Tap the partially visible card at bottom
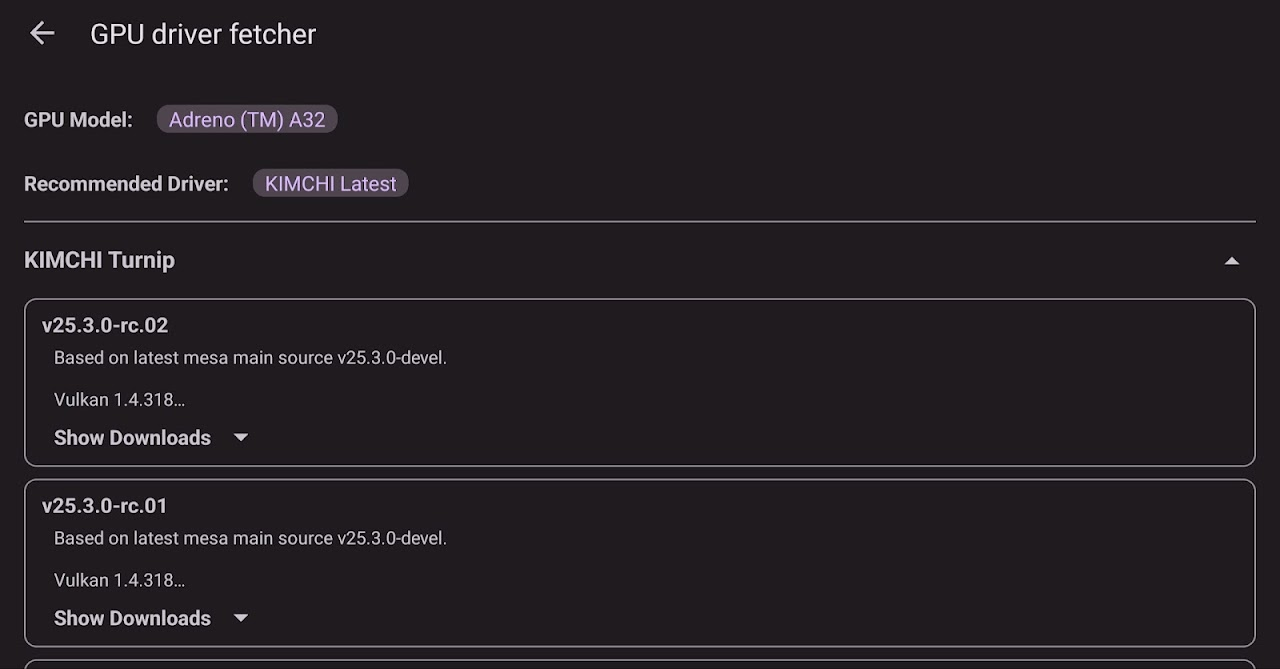This screenshot has width=1280, height=669. (x=640, y=664)
